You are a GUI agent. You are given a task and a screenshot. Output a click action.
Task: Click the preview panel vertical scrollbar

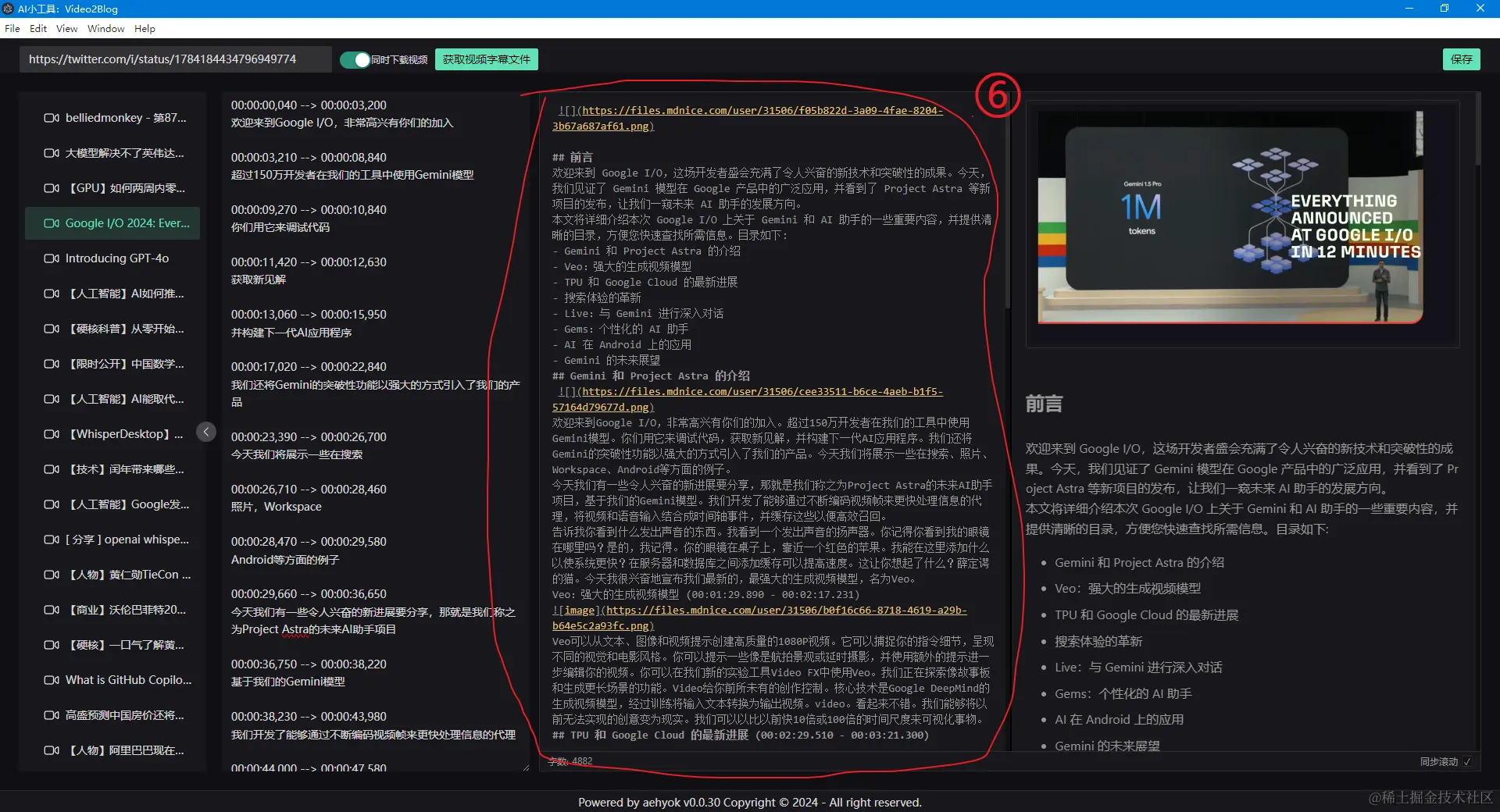[x=1477, y=129]
